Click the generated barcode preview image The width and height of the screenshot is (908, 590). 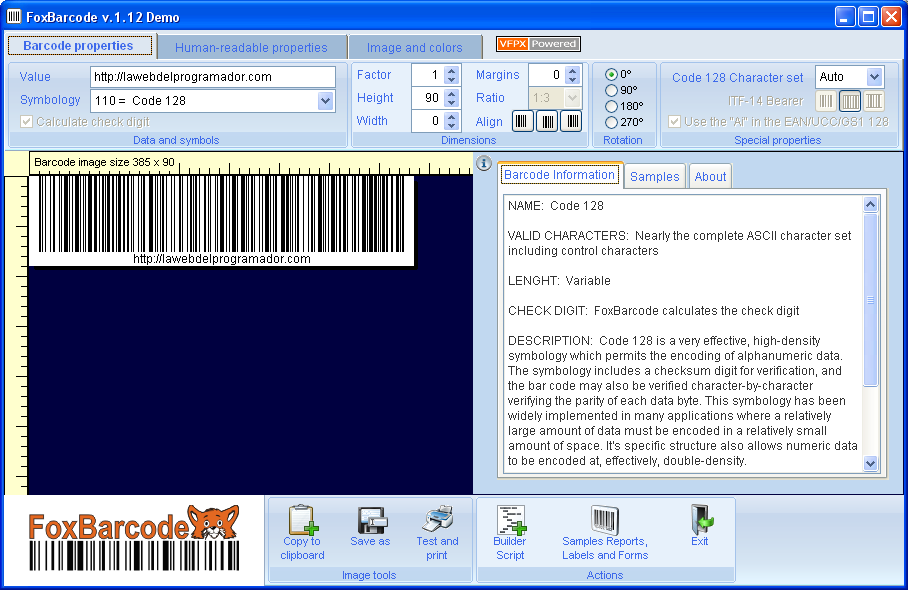tap(222, 221)
